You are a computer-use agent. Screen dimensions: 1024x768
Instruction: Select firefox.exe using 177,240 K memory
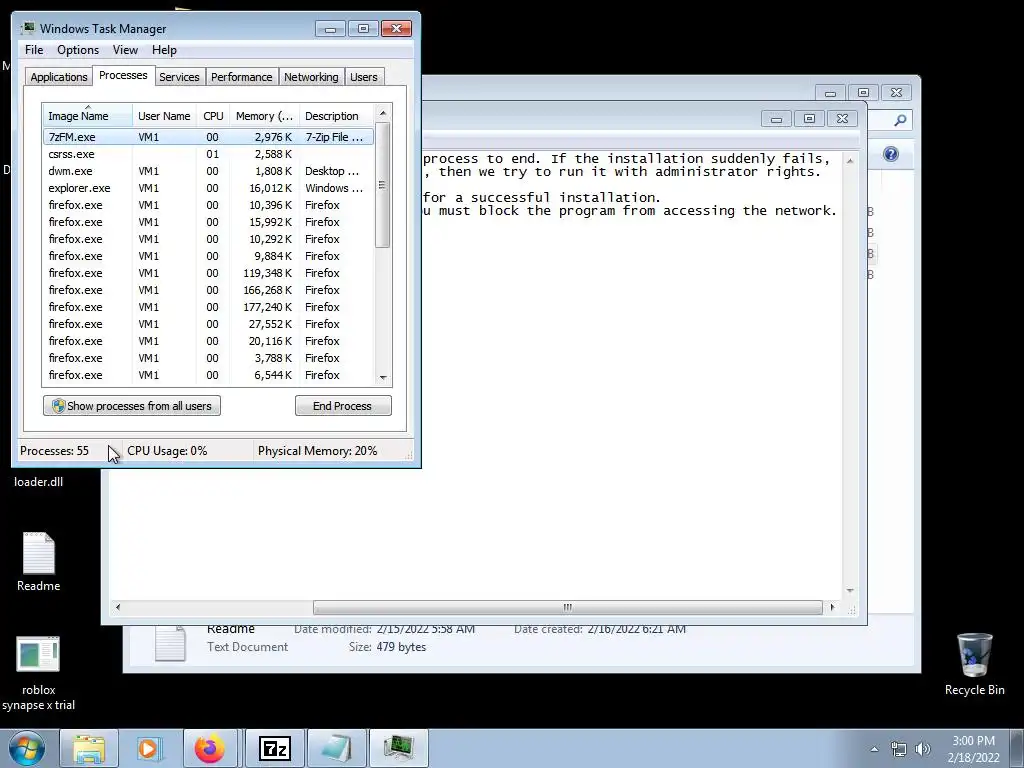tap(208, 307)
